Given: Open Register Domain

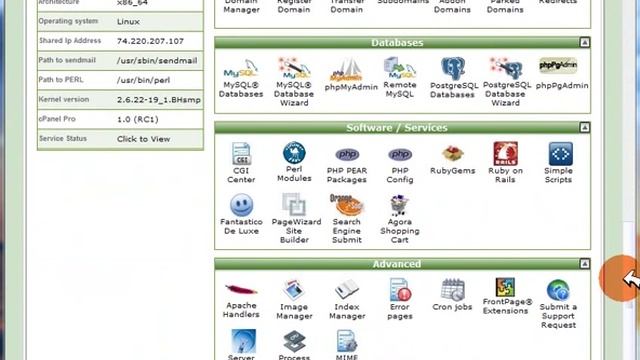Looking at the screenshot, I should click(293, 7).
